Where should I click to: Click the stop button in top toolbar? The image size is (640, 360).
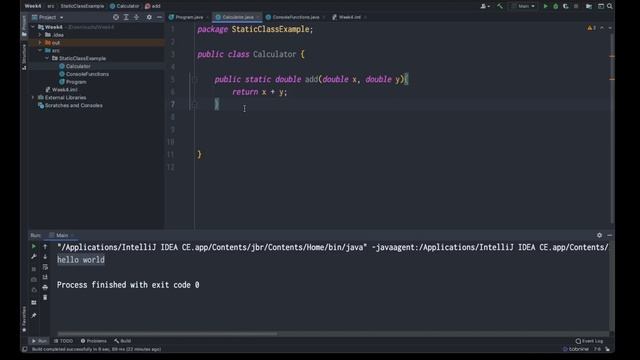(576, 6)
